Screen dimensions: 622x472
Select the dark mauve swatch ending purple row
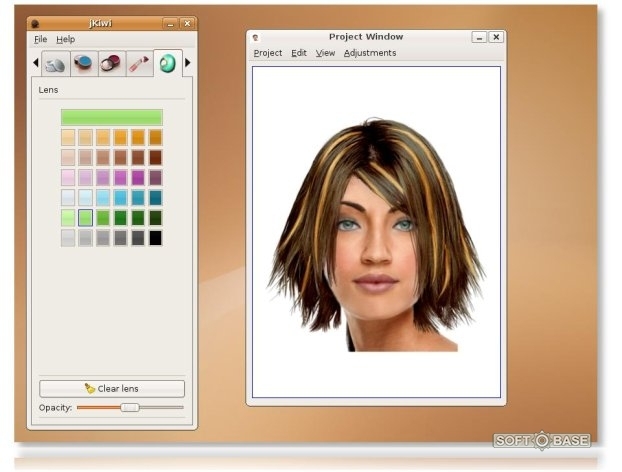[156, 178]
